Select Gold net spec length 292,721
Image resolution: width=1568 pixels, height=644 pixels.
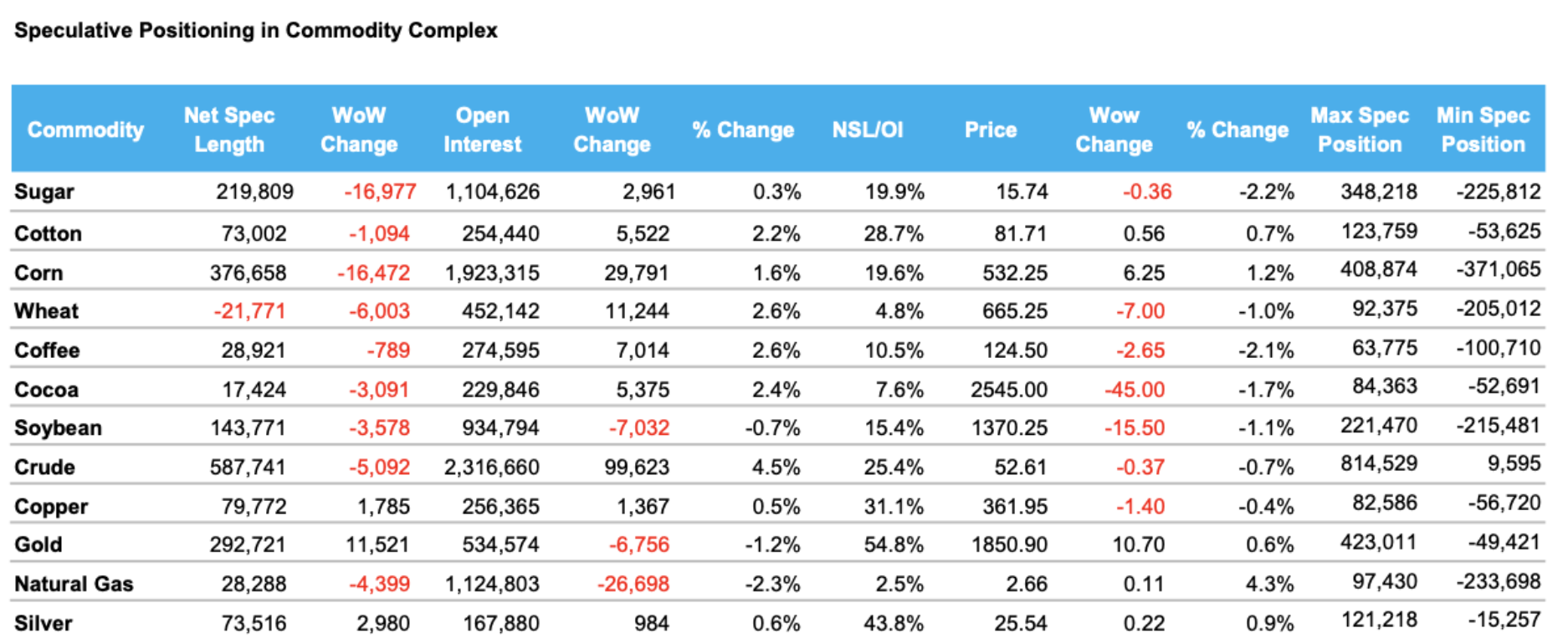tap(248, 544)
